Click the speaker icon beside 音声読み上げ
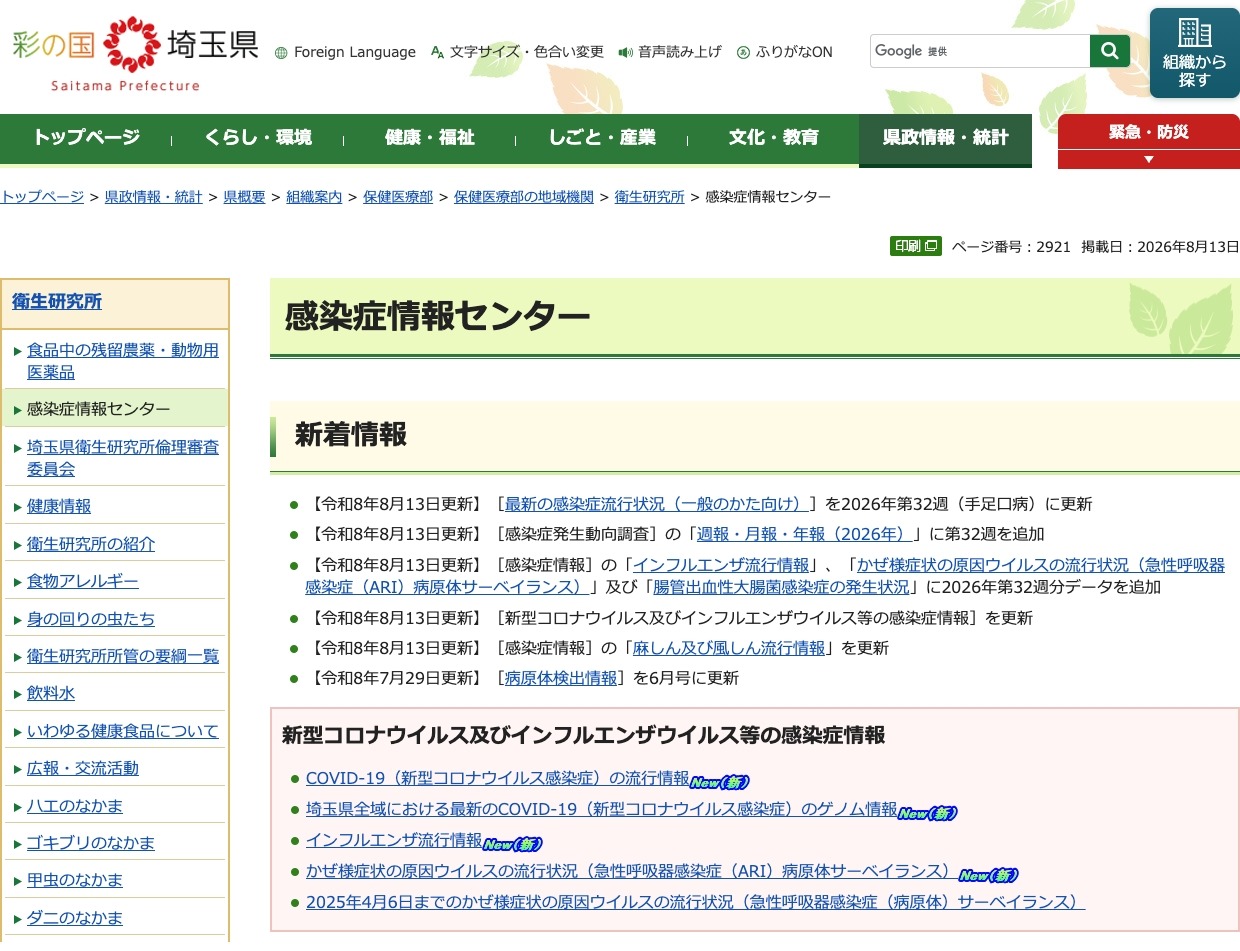The image size is (1240, 951). (626, 52)
